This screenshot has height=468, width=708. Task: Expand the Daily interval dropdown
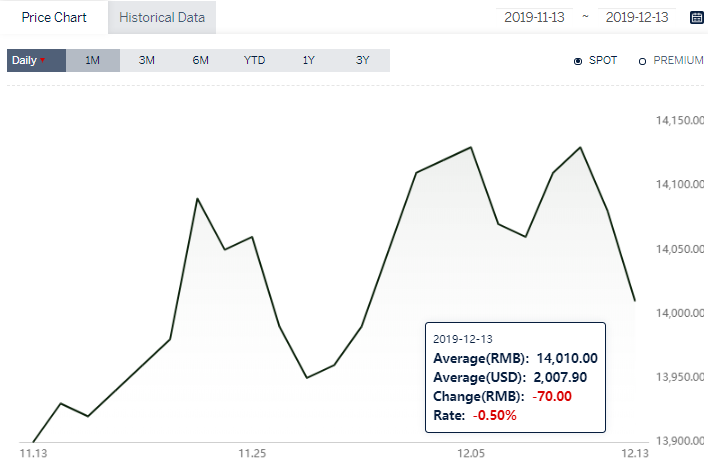37,61
